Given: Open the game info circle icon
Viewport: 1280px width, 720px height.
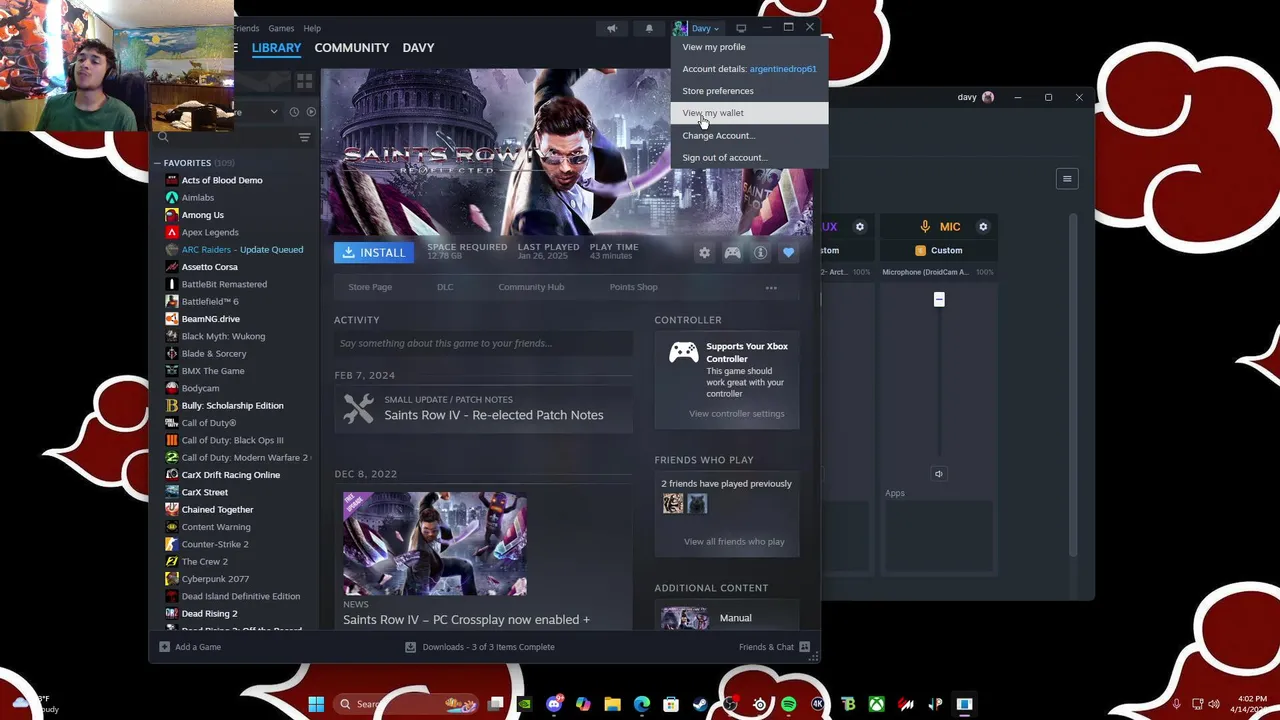Looking at the screenshot, I should click(760, 253).
